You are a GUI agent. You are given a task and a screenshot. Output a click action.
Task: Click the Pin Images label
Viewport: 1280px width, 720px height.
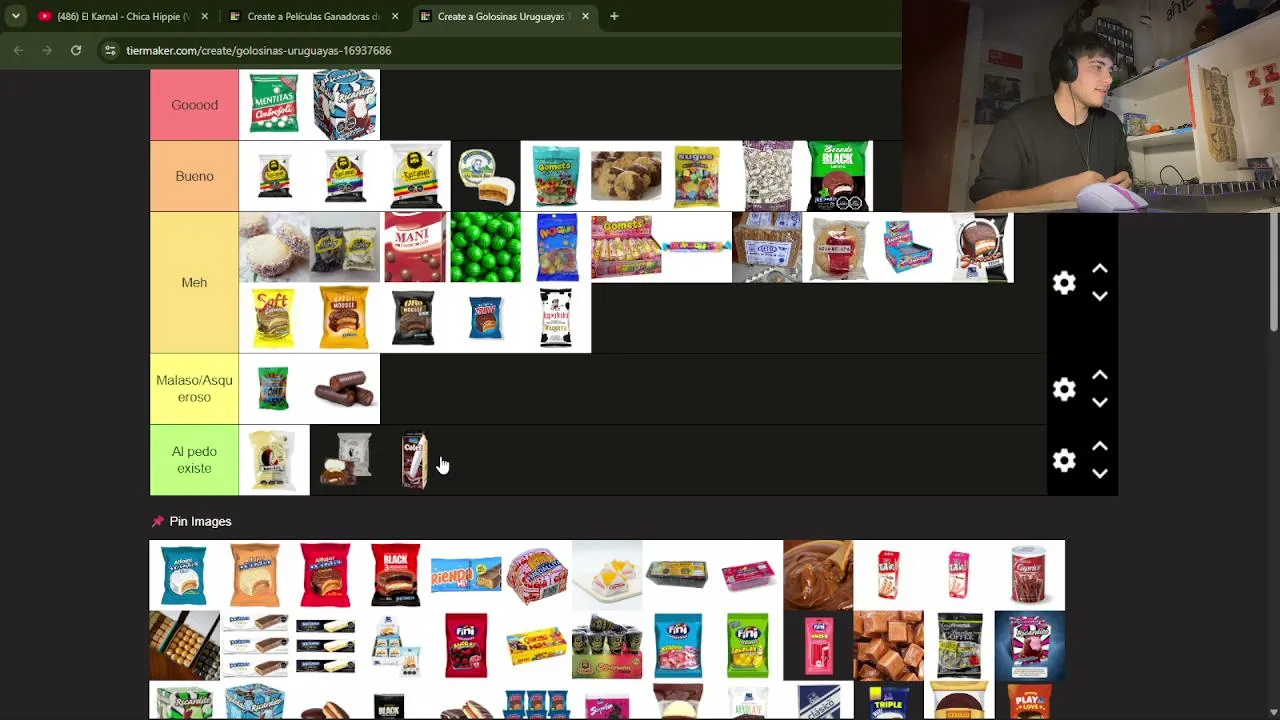click(200, 521)
